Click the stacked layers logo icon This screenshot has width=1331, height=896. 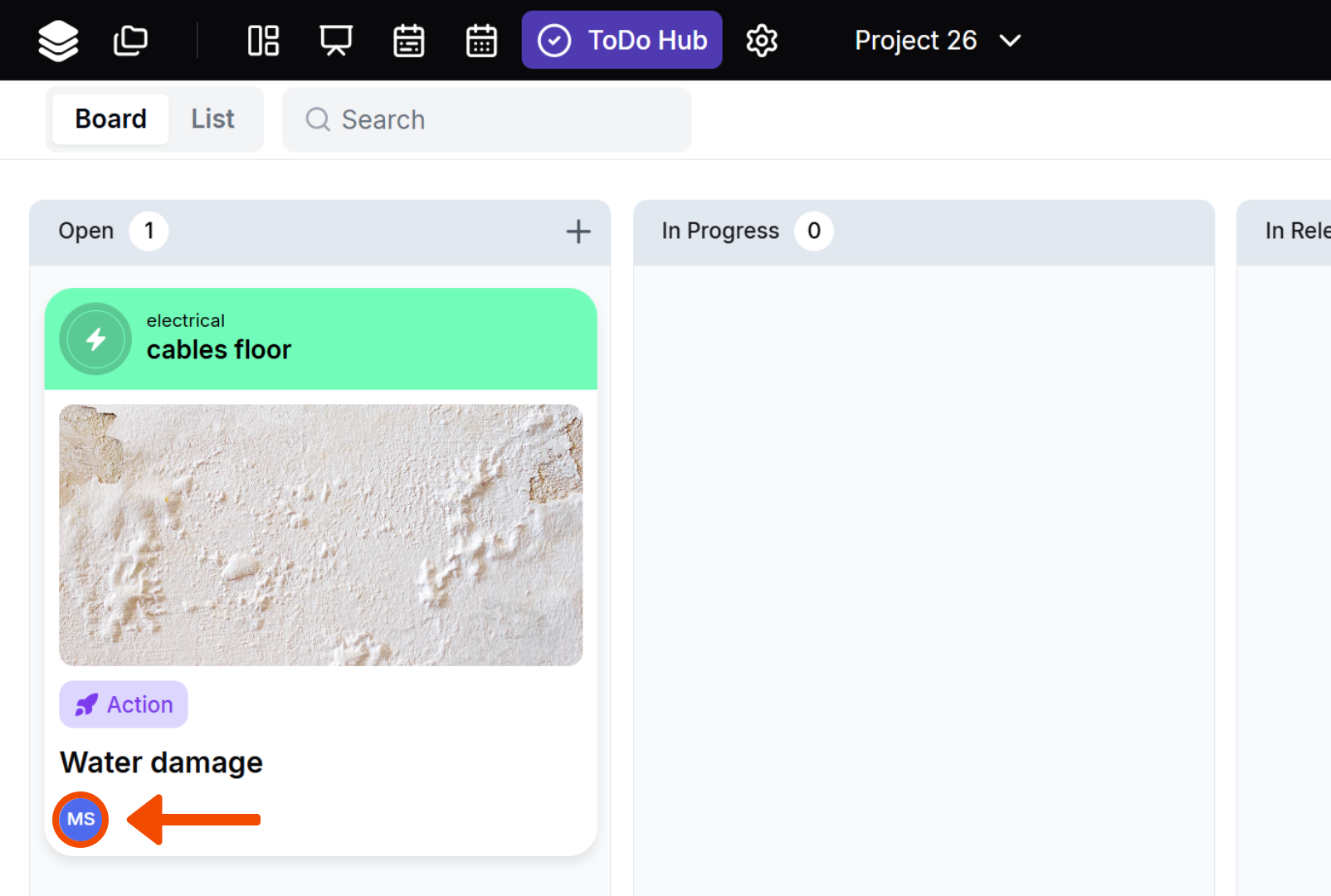(58, 41)
